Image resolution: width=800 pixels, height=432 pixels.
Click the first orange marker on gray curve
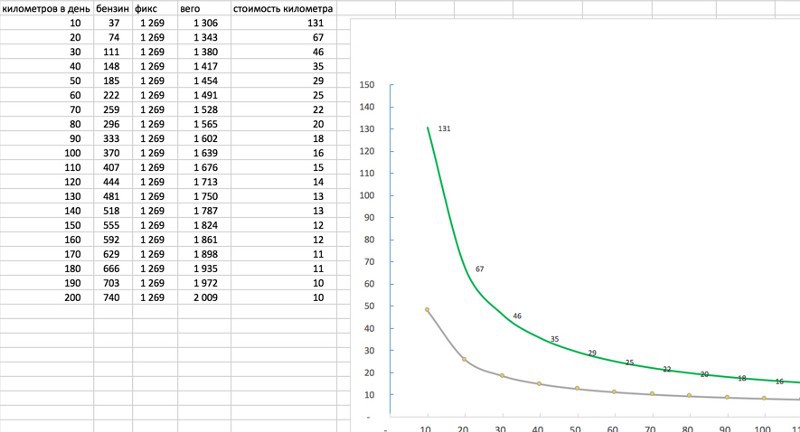428,310
